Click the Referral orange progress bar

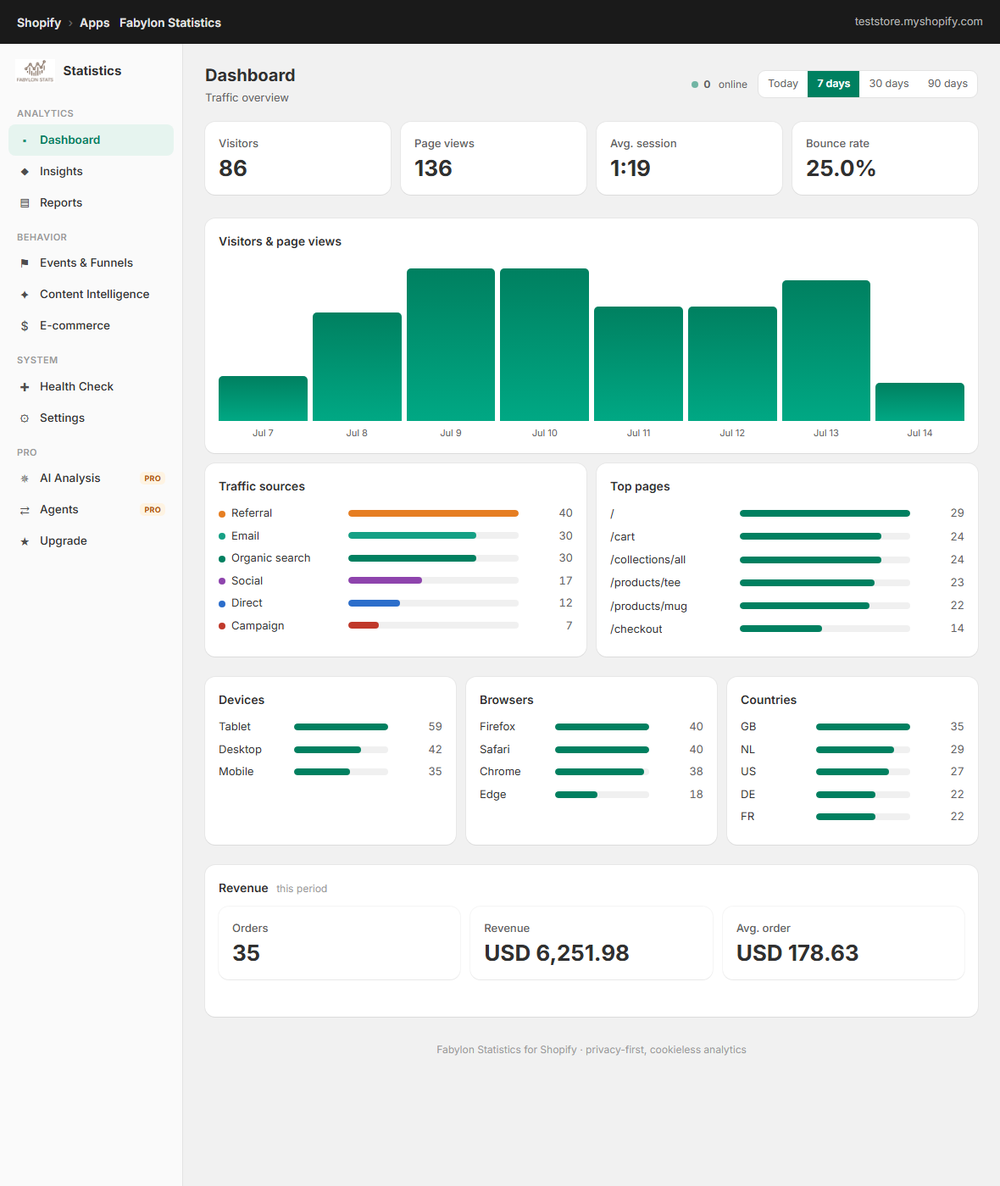(x=433, y=514)
